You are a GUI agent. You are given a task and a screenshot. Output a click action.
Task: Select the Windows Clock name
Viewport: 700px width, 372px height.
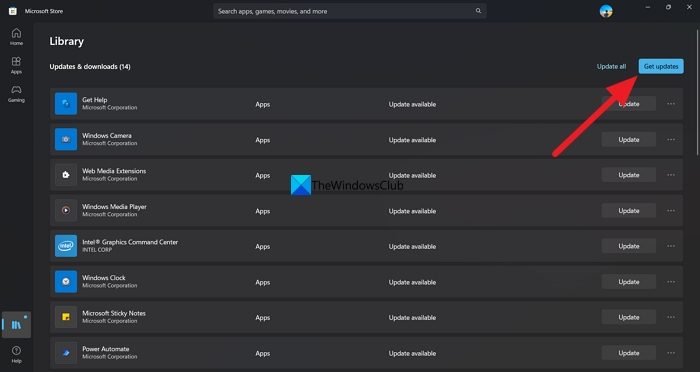coord(104,277)
